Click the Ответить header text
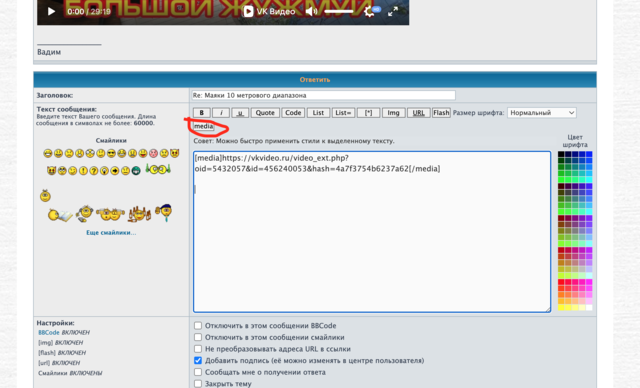Screen dimensions: 640x388 pos(315,80)
